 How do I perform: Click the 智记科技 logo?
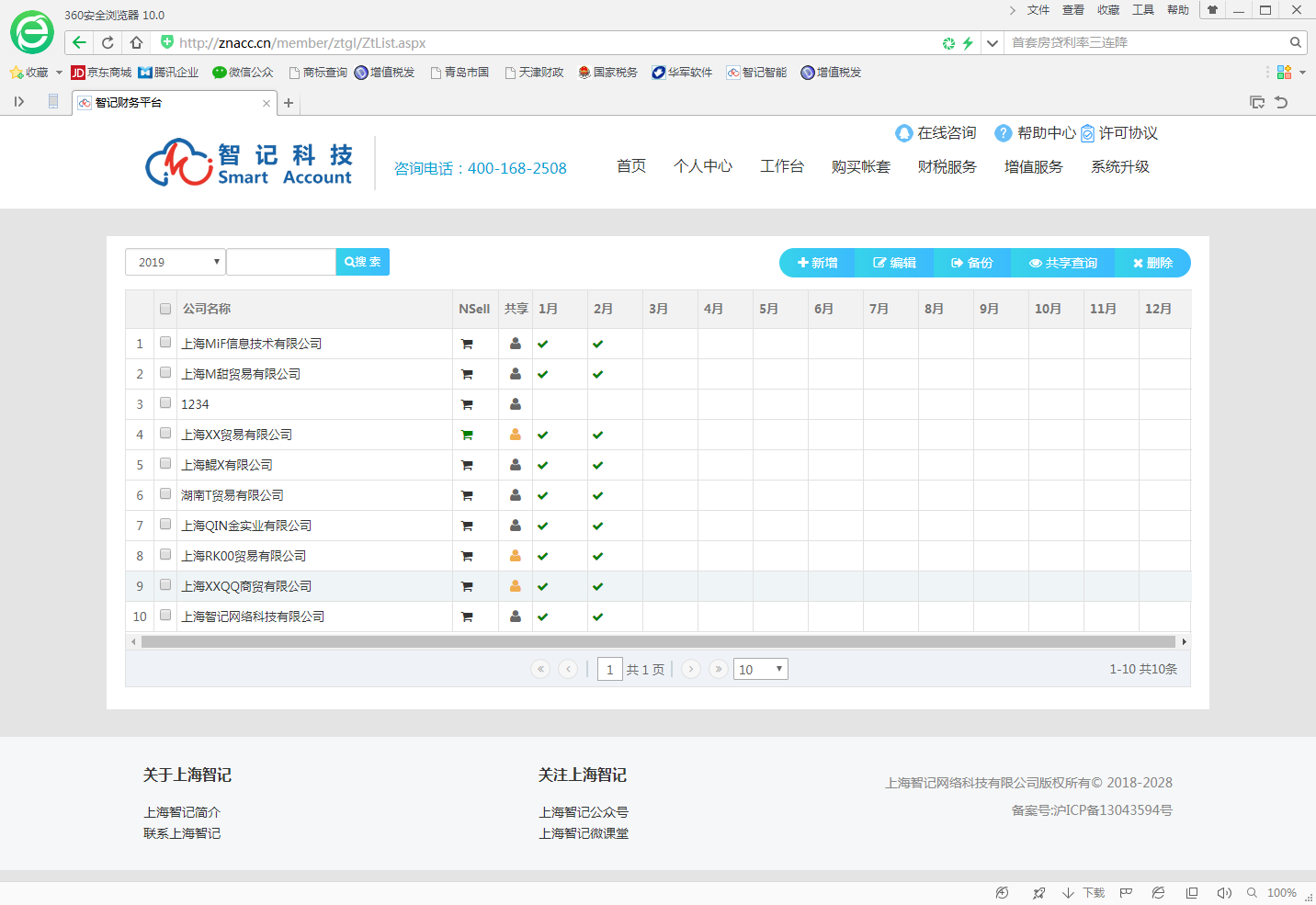click(x=246, y=163)
